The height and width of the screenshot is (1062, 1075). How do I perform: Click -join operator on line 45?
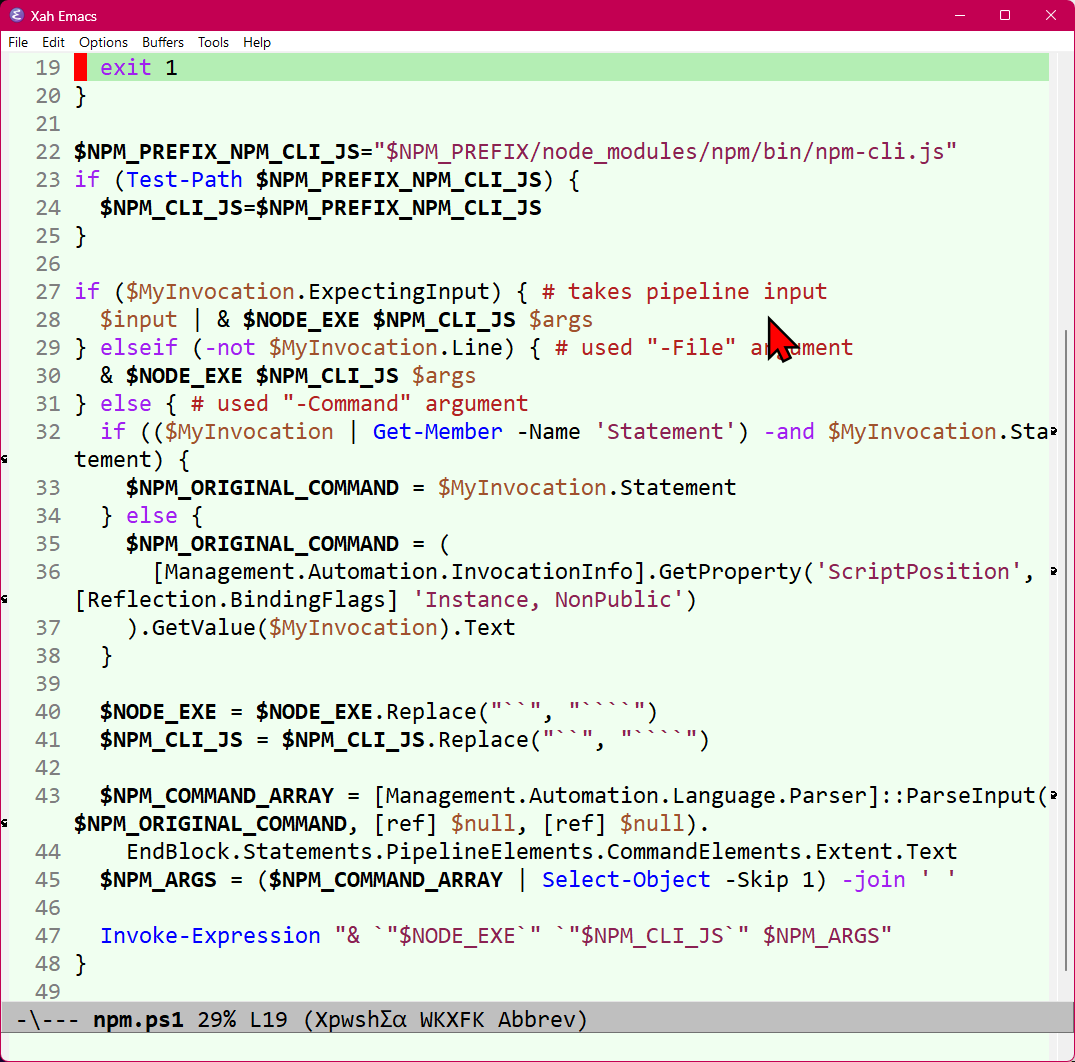pyautogui.click(x=873, y=880)
